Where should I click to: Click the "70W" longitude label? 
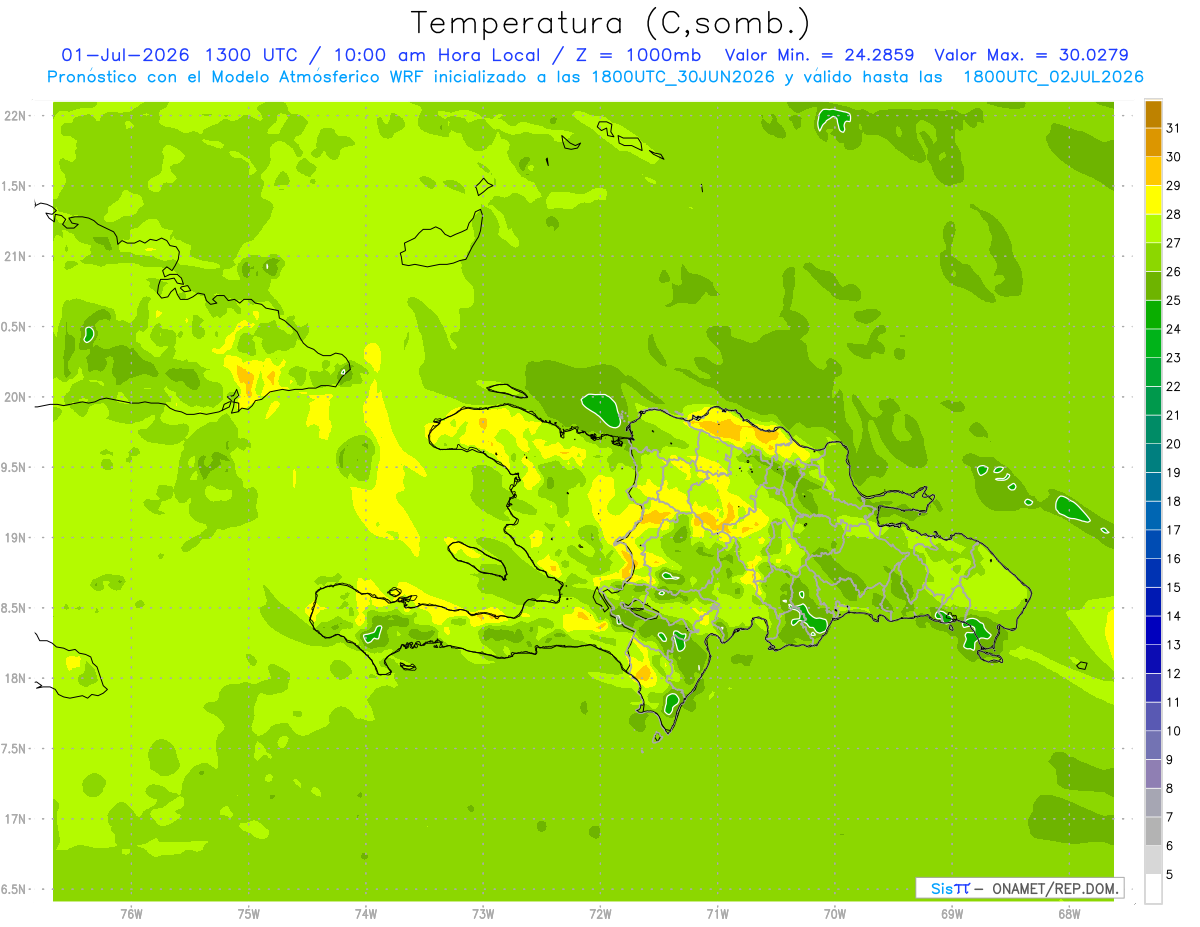pyautogui.click(x=835, y=914)
